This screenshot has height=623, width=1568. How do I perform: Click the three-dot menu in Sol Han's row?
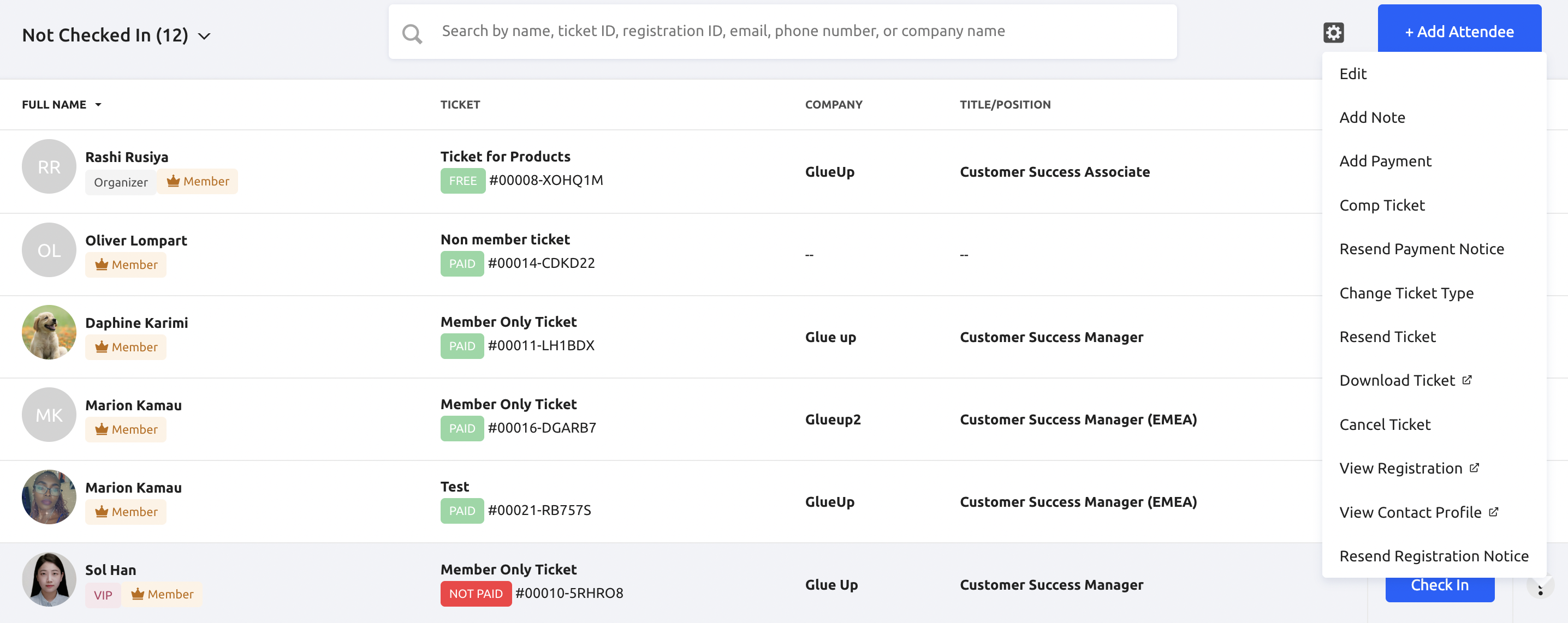coord(1540,588)
